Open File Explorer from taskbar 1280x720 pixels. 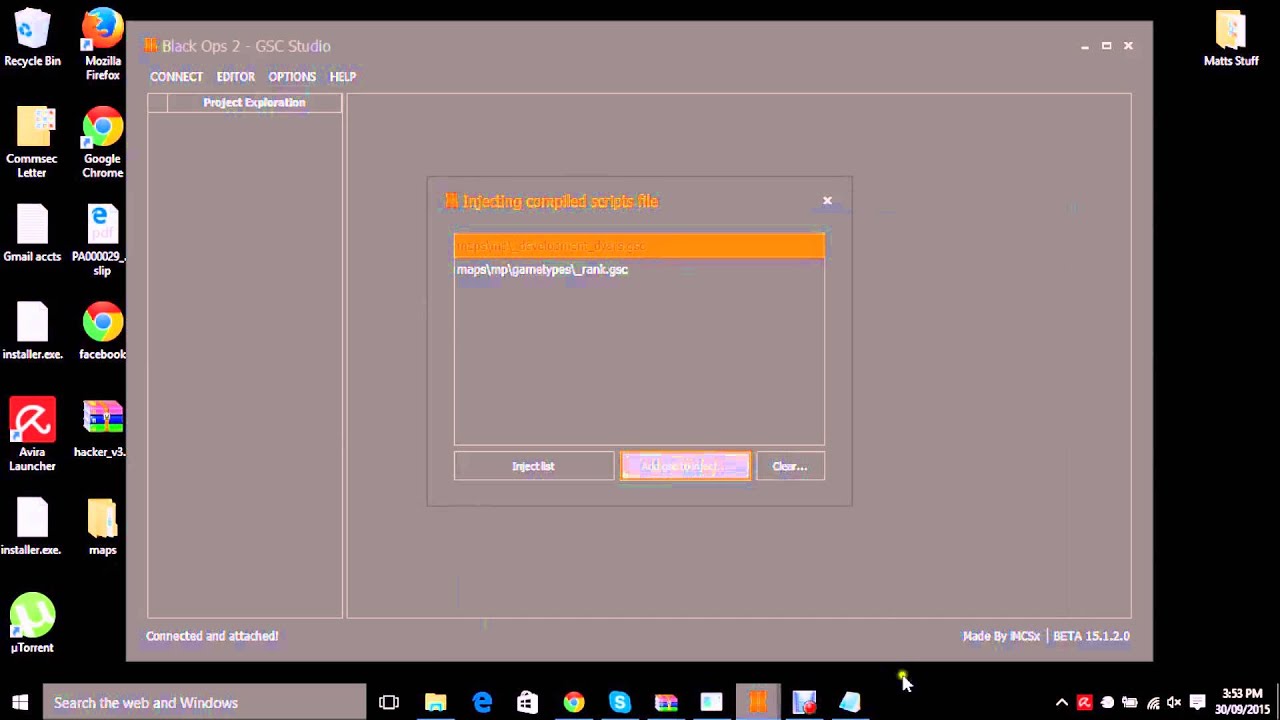coord(436,702)
